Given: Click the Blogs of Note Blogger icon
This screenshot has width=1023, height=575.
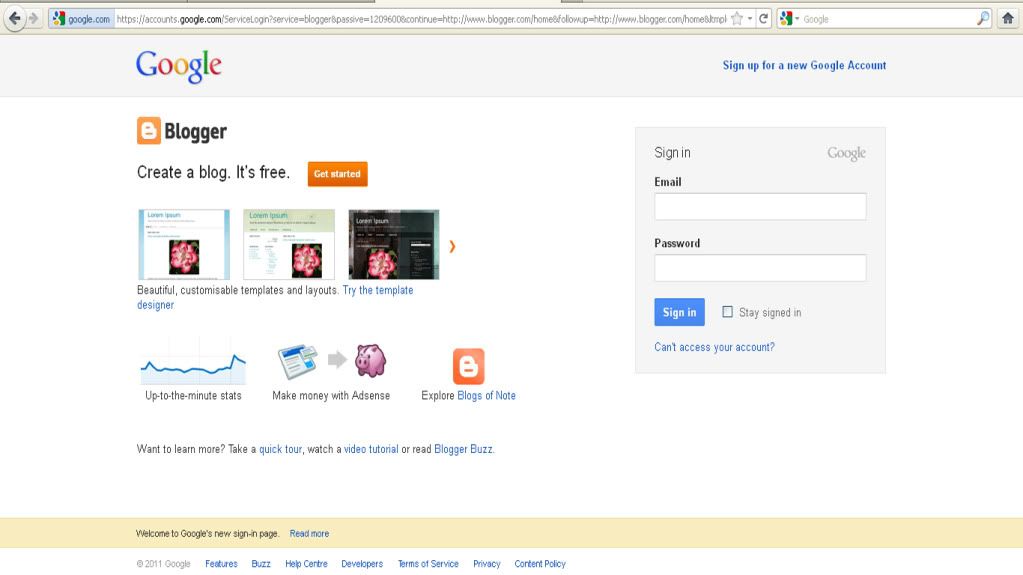Looking at the screenshot, I should coord(468,366).
